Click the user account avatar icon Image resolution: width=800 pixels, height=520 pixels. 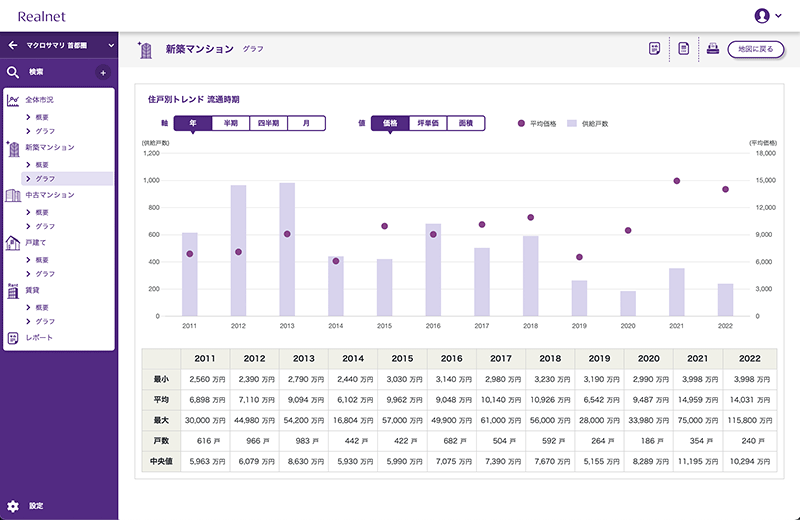[x=762, y=15]
